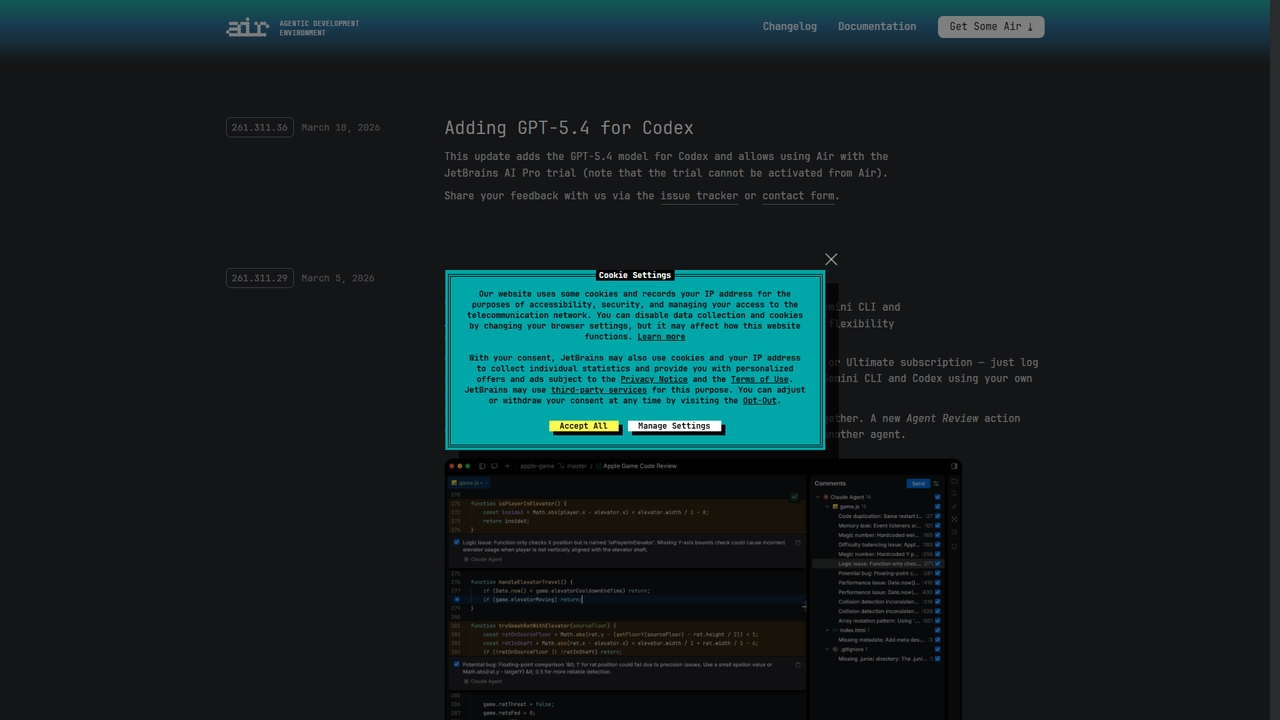Uncheck the Code duplication comment checkbox
Screen dimensions: 1280x720
pos(937,516)
